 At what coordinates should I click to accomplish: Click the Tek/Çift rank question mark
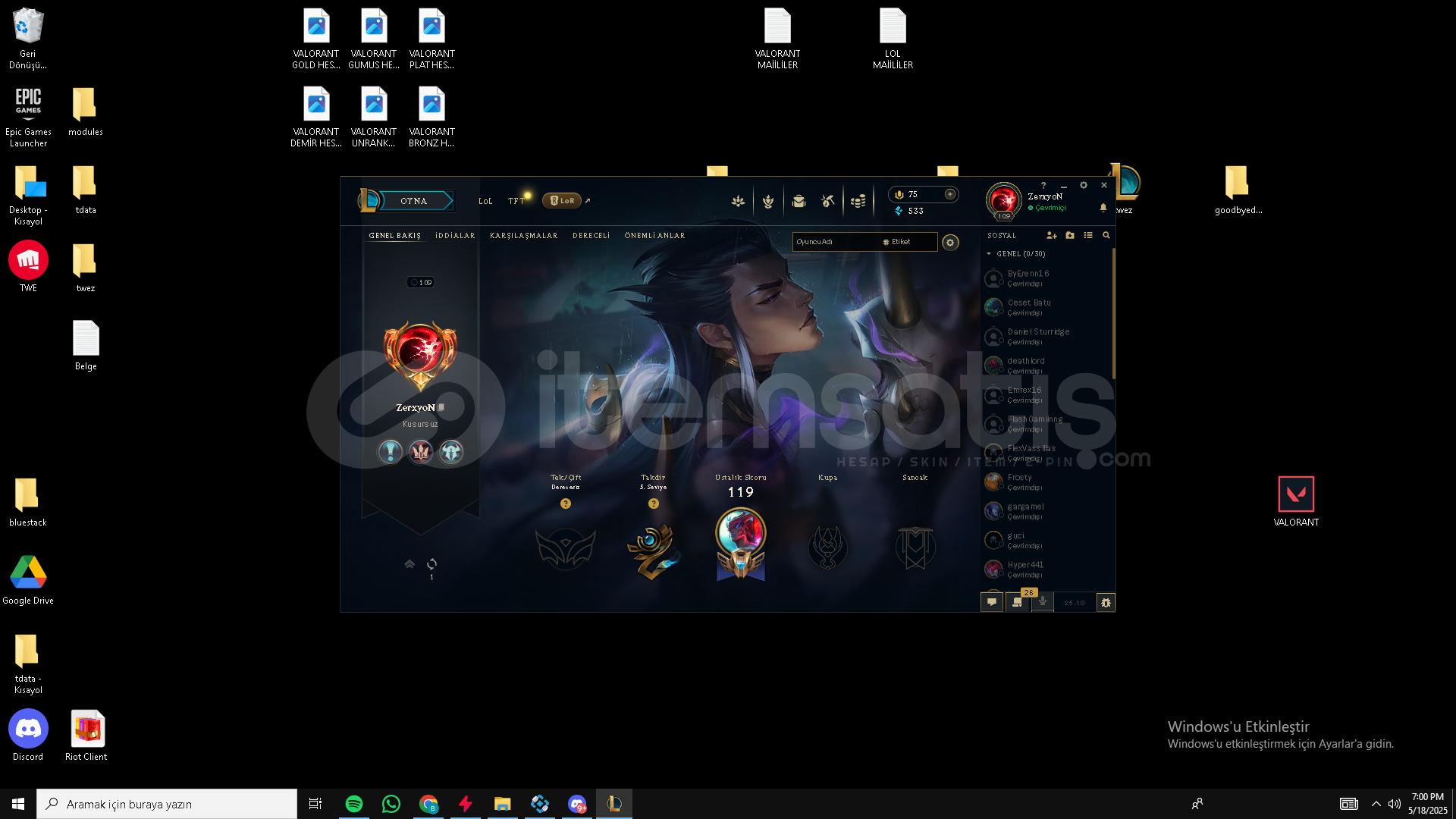pyautogui.click(x=566, y=504)
